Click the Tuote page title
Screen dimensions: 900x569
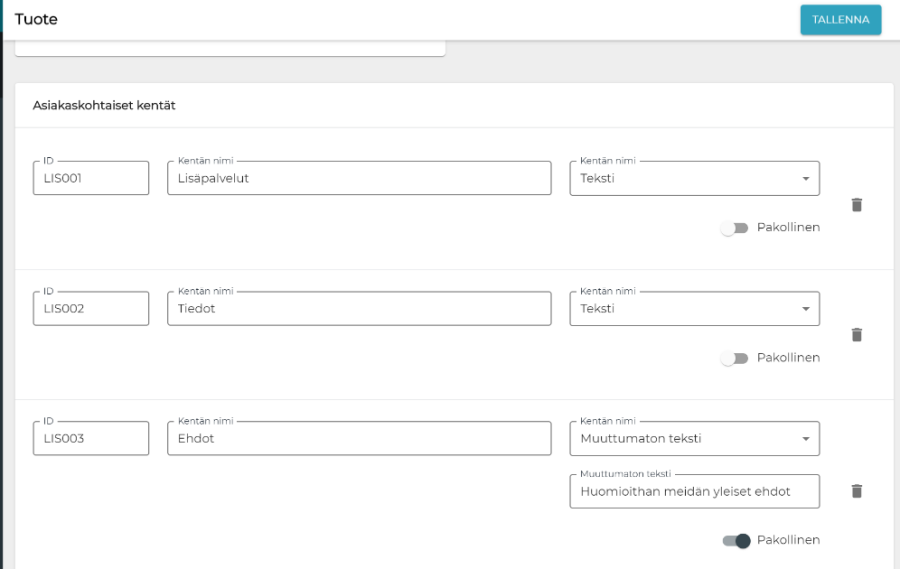point(36,19)
